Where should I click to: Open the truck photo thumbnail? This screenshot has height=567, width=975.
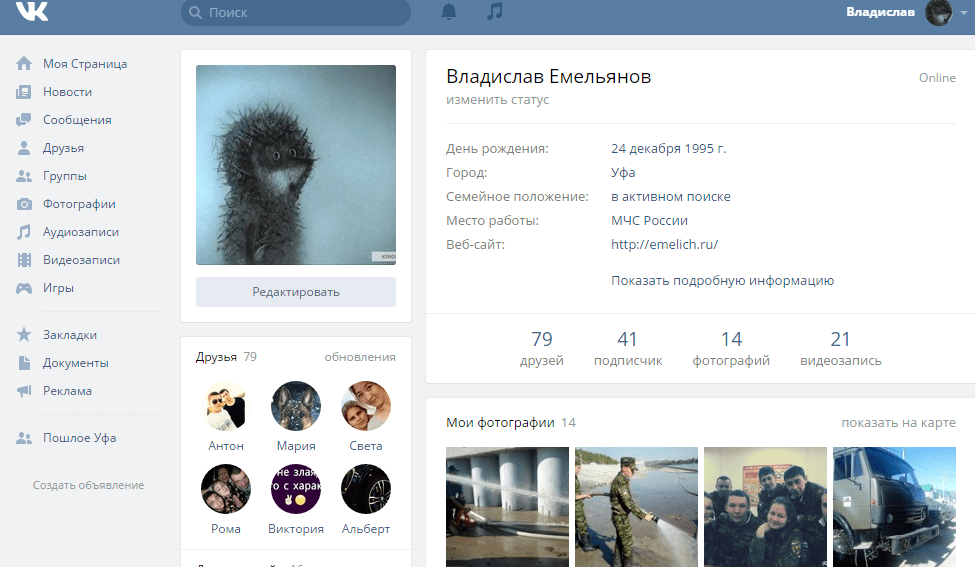894,507
